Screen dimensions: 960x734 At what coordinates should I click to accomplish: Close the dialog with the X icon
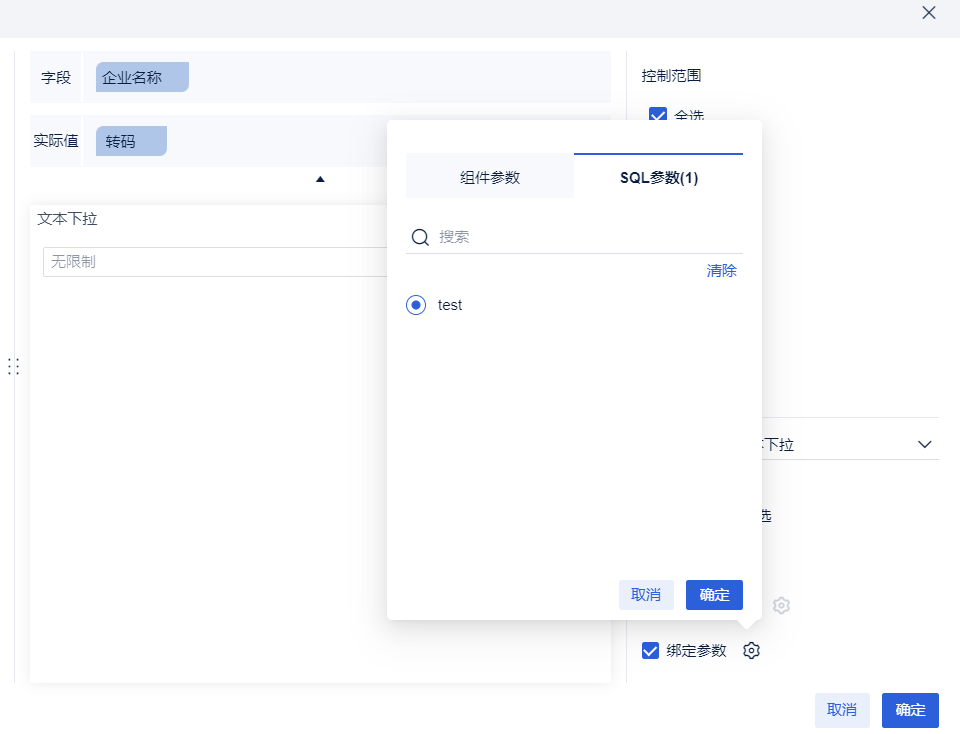pyautogui.click(x=929, y=13)
